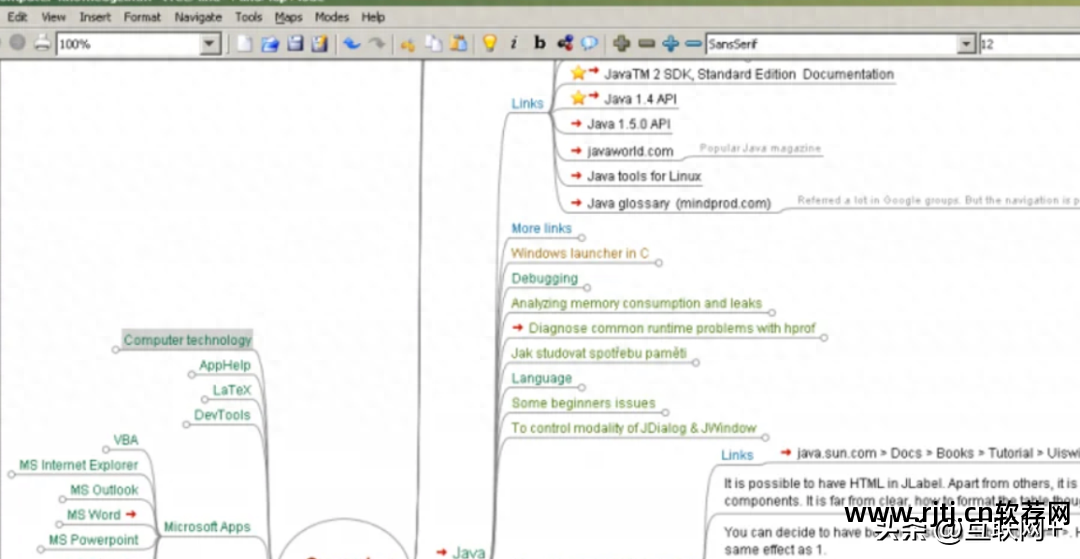Follow red arrow link of Java 1.5.0 API
Viewport: 1080px width, 559px height.
(x=577, y=124)
